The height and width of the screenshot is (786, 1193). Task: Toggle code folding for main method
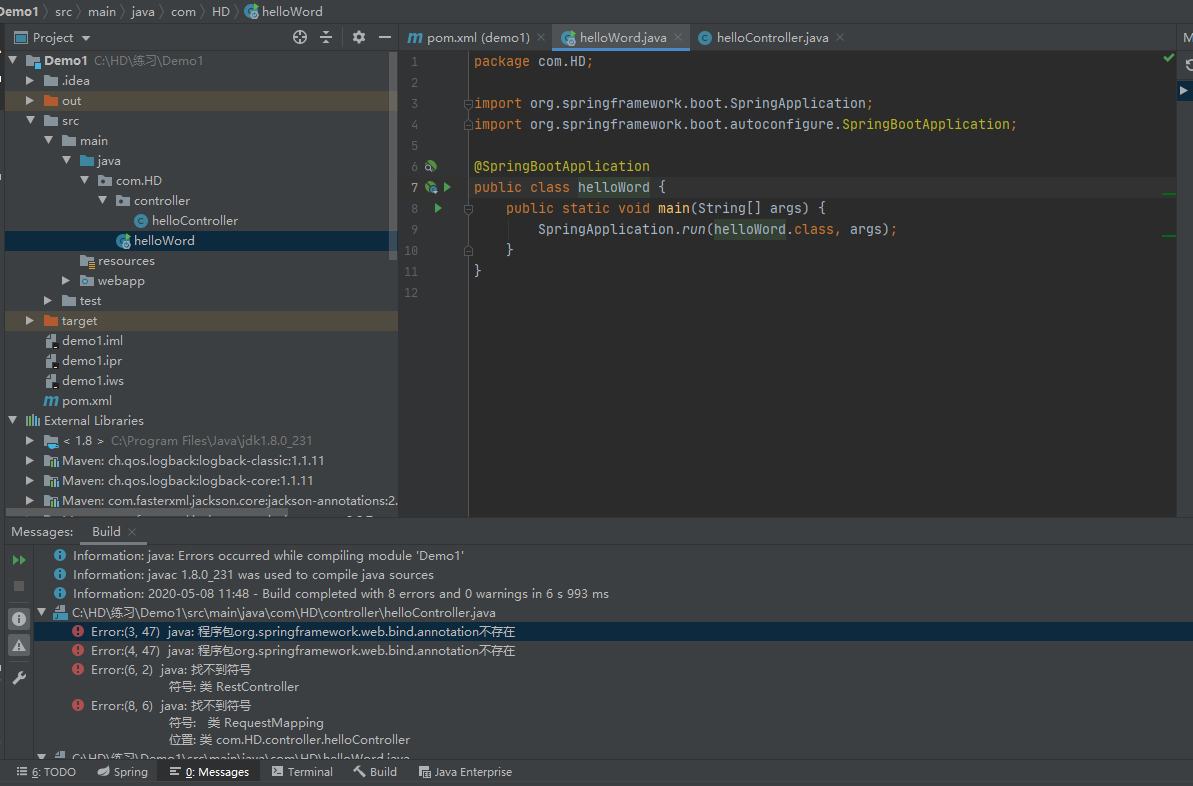coord(468,208)
